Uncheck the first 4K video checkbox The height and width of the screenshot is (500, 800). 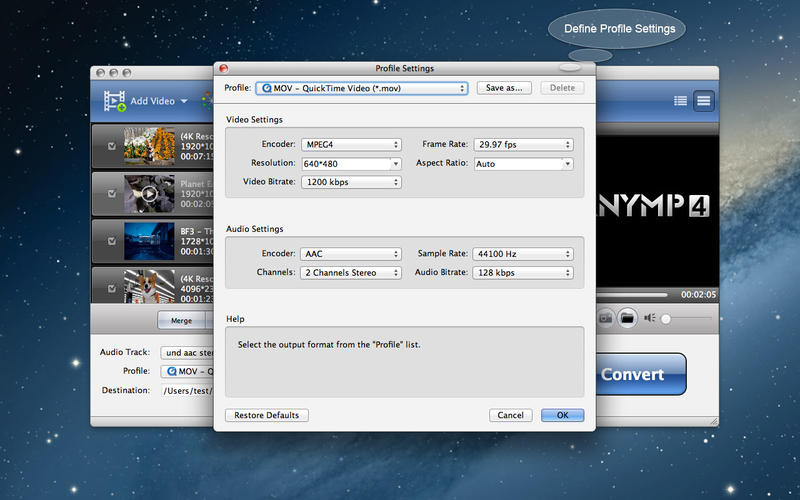[111, 146]
